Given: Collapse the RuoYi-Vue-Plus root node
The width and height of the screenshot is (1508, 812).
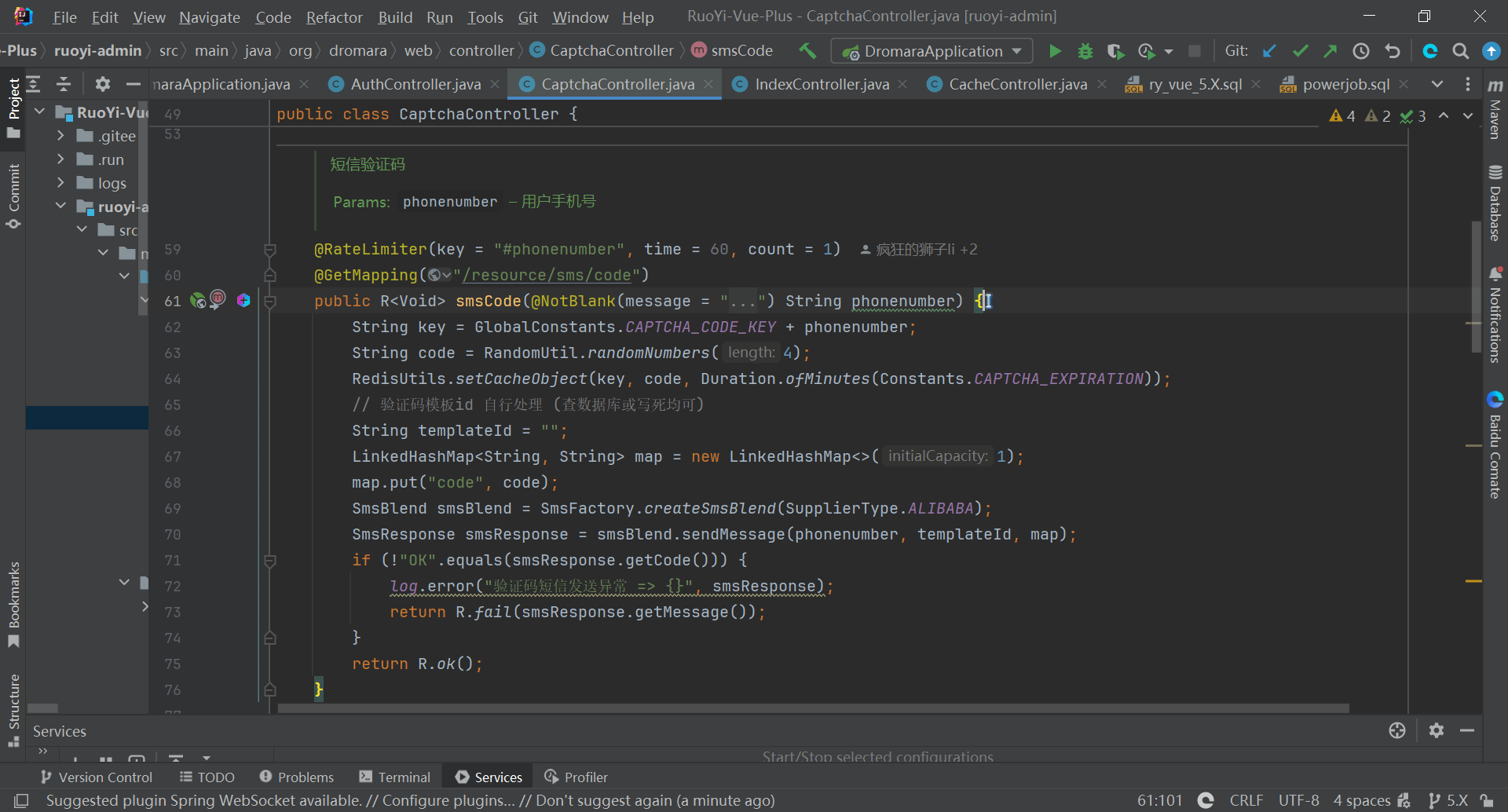Looking at the screenshot, I should point(40,112).
